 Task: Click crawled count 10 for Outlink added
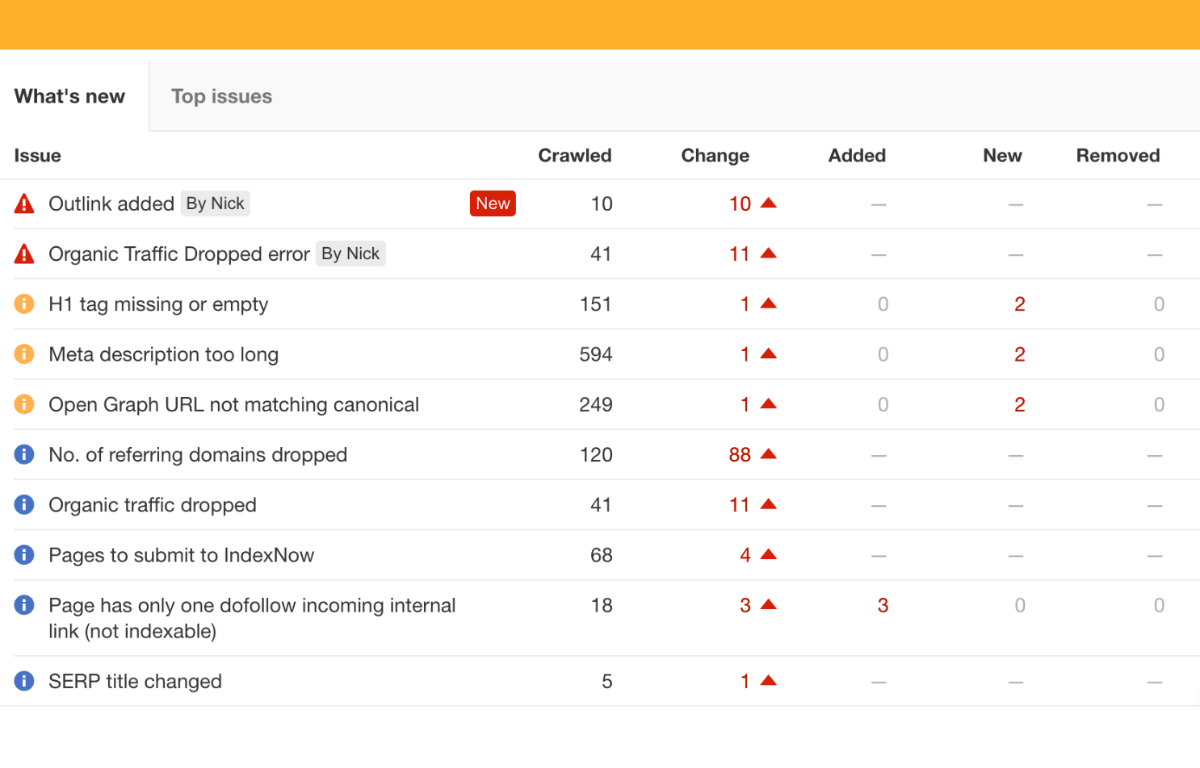(x=601, y=204)
